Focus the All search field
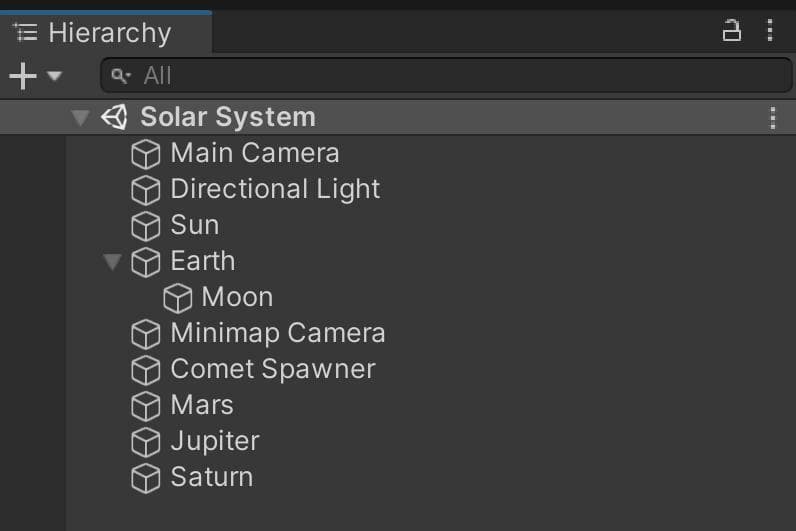This screenshot has width=796, height=531. [446, 75]
